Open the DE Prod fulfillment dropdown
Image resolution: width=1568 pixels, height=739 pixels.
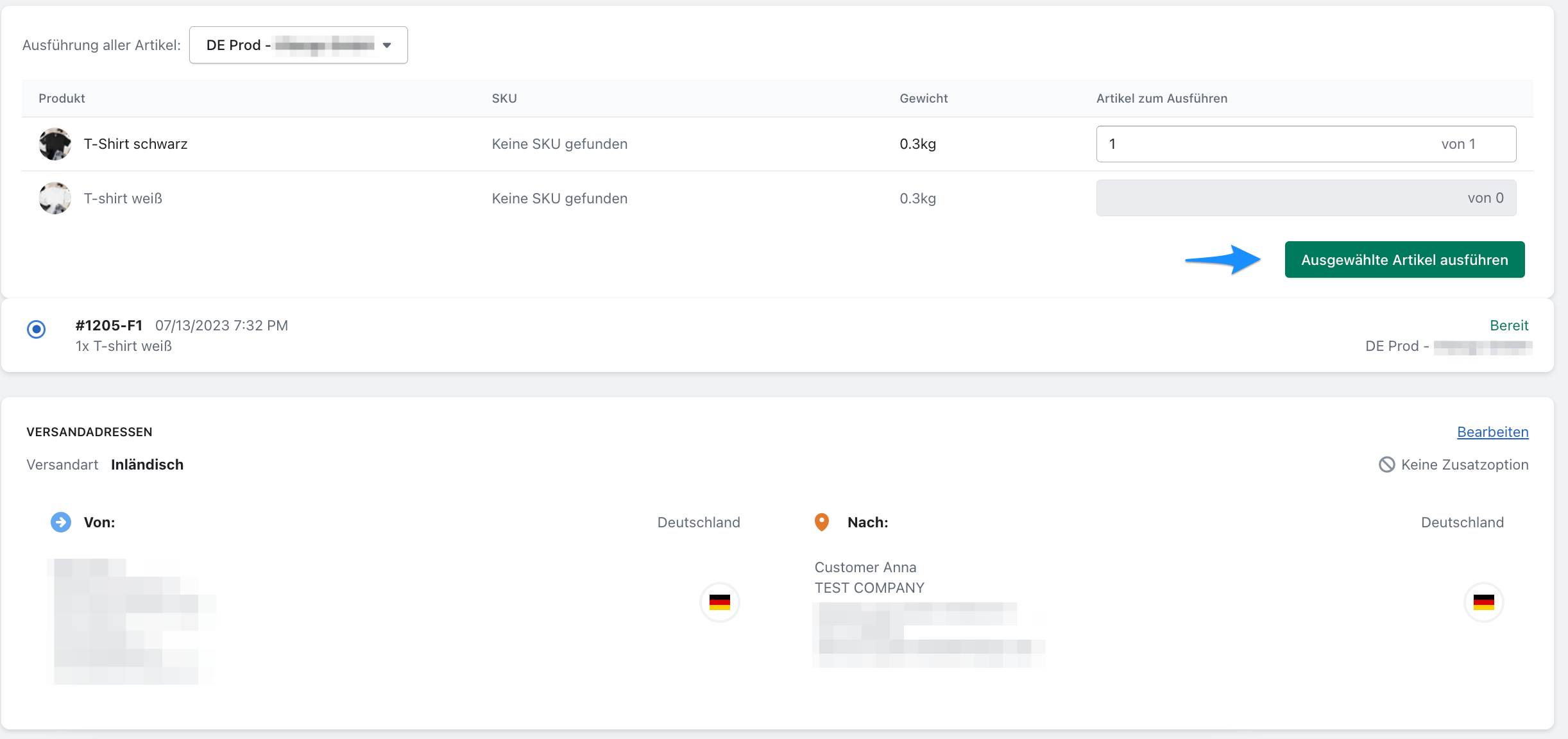tap(298, 45)
